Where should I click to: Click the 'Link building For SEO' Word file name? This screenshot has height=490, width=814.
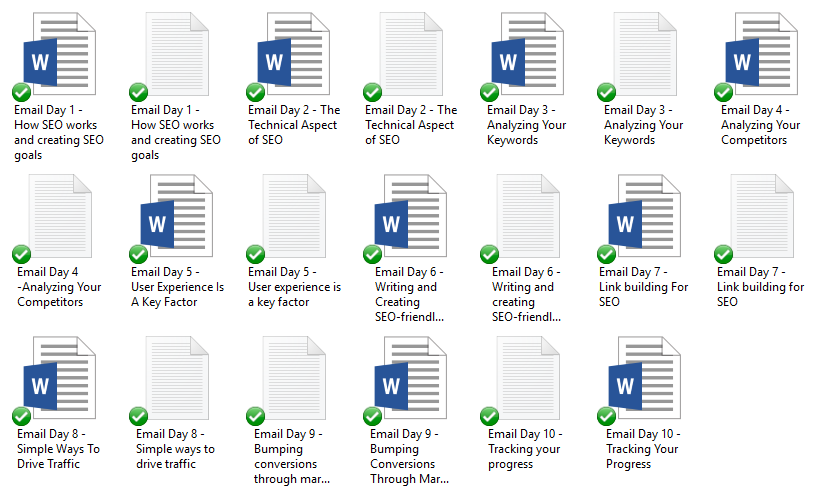(x=644, y=287)
